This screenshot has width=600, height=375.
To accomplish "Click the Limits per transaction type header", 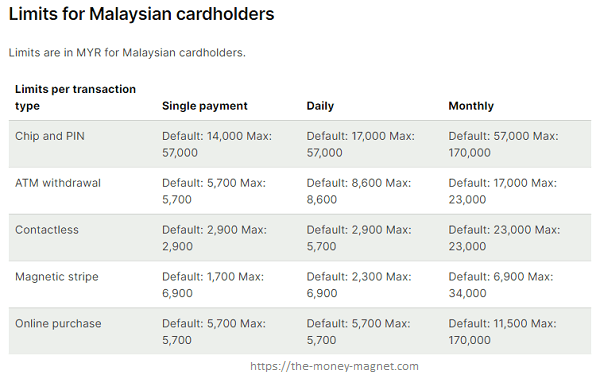I will coord(75,97).
